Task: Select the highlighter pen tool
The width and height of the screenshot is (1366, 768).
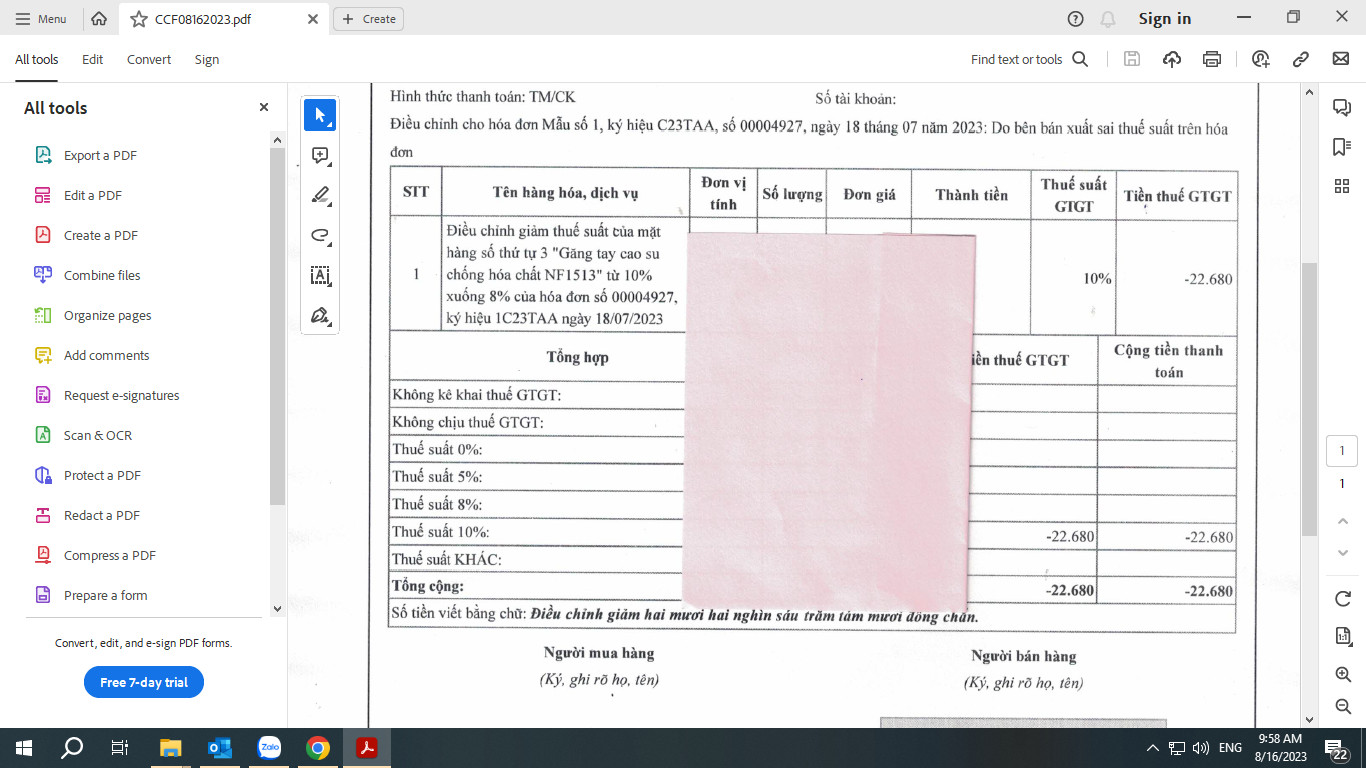Action: point(320,195)
